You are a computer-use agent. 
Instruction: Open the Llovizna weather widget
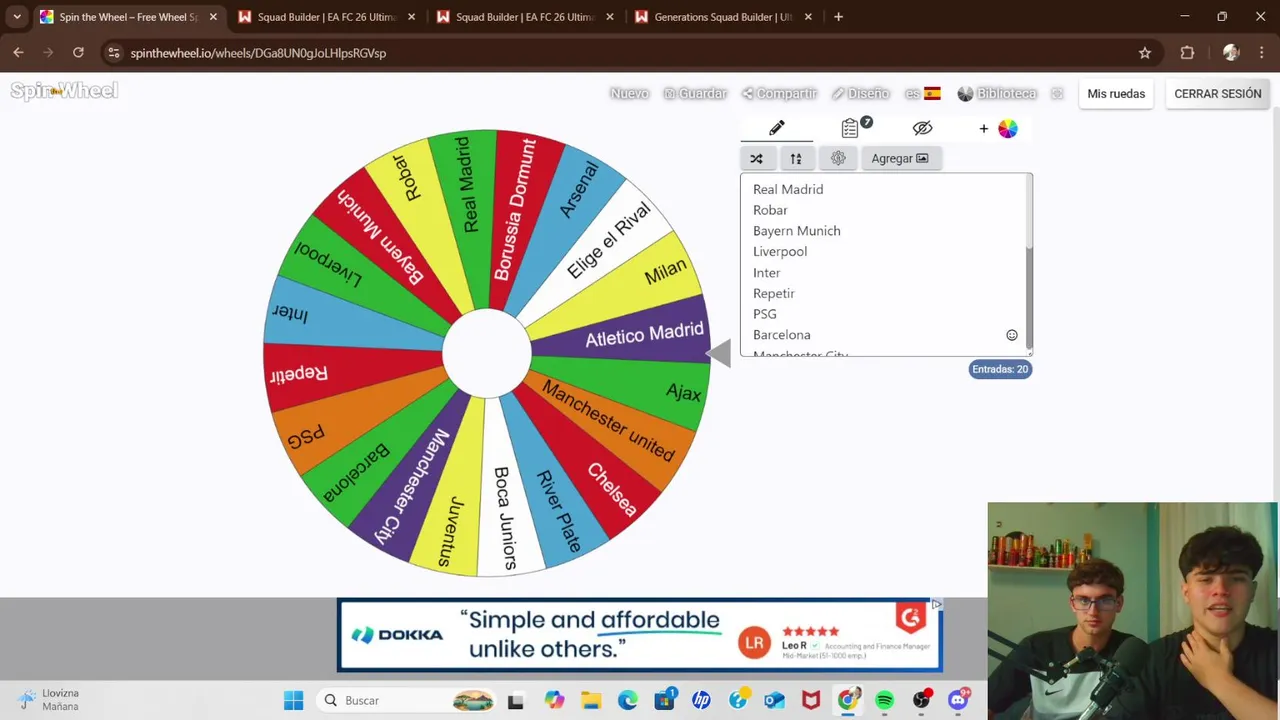click(49, 700)
